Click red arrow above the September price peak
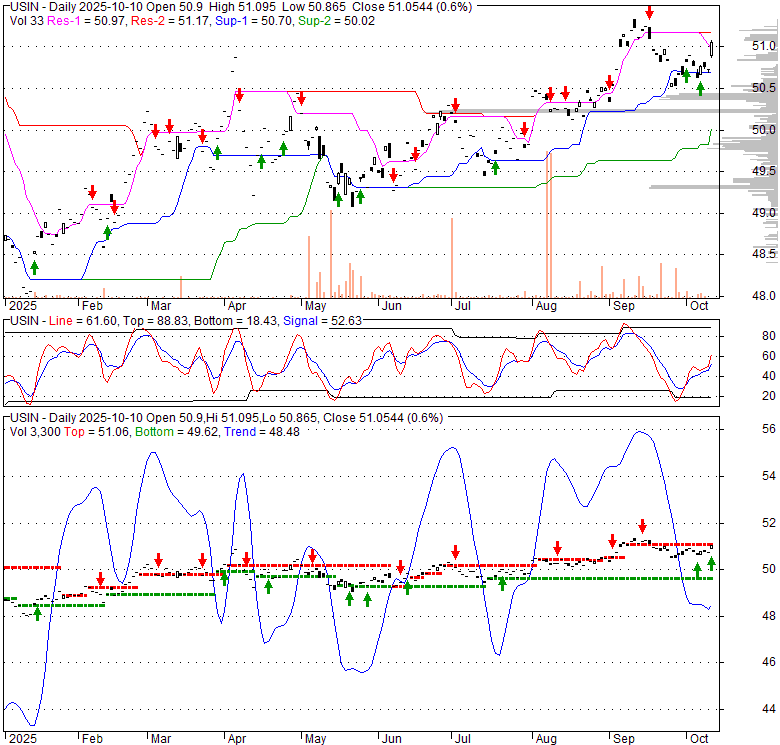The height and width of the screenshot is (745, 780). click(649, 12)
